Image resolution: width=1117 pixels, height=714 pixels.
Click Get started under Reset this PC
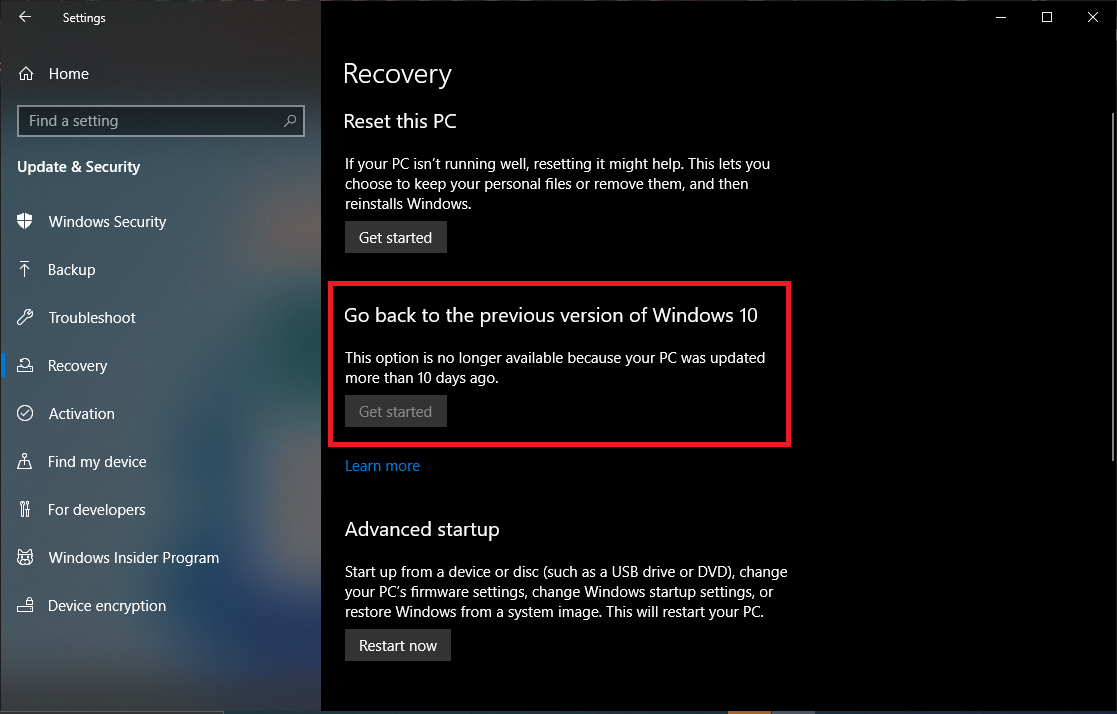pos(395,237)
